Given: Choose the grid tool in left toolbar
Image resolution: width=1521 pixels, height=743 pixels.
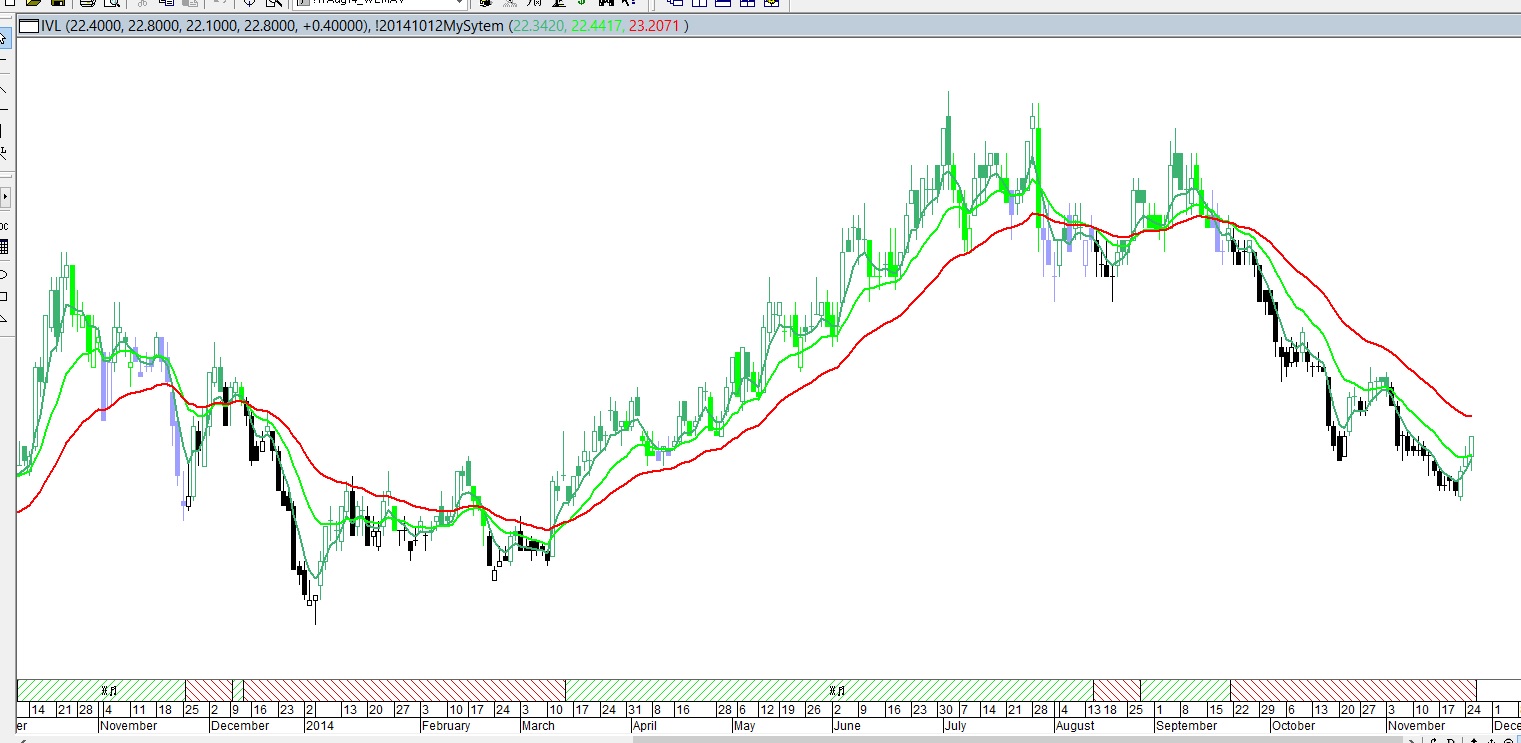Looking at the screenshot, I should click(4, 247).
